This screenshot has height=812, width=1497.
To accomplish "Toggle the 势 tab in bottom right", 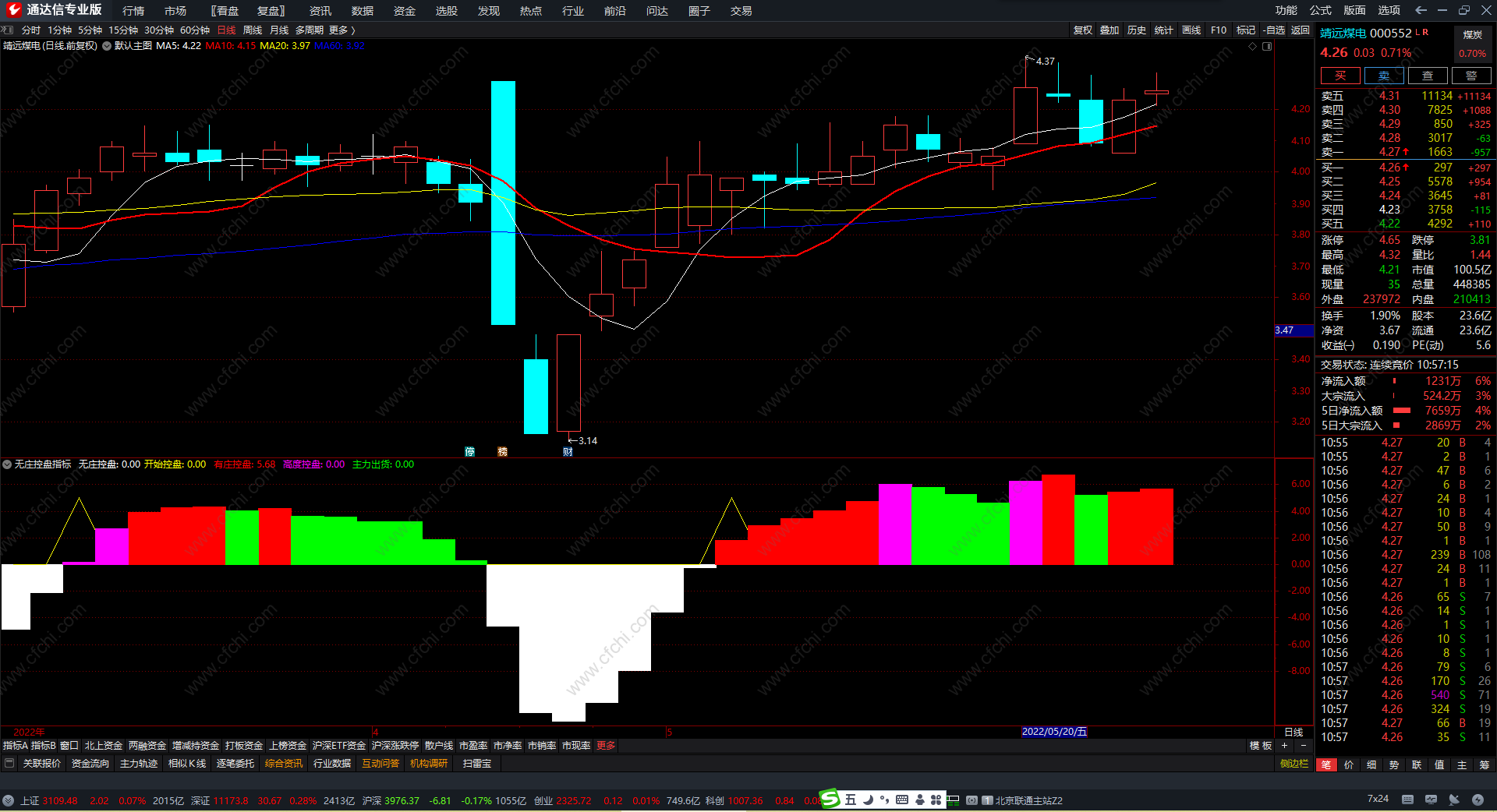I will (1394, 764).
